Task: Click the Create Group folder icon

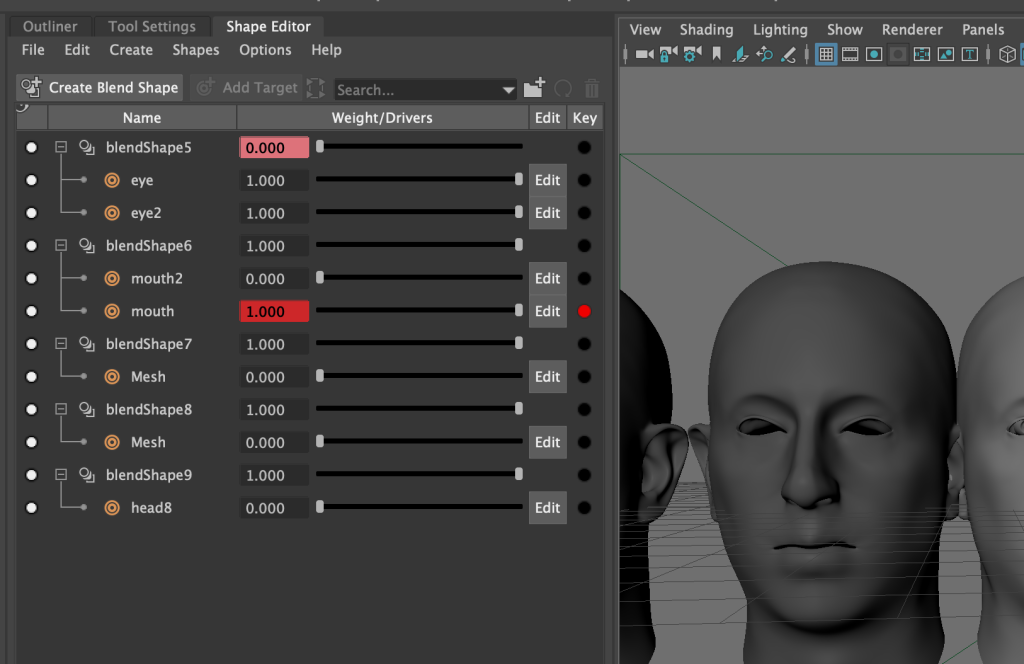Action: tap(535, 88)
